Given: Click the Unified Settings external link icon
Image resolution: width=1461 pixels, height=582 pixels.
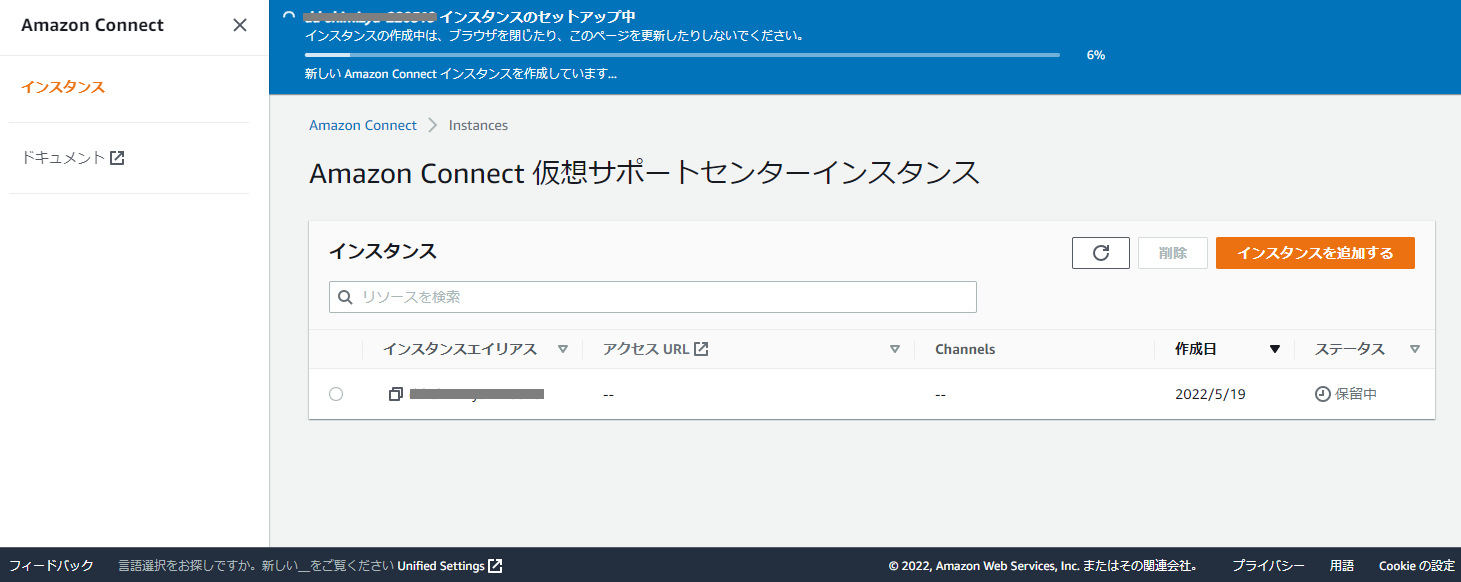Looking at the screenshot, I should click(495, 566).
